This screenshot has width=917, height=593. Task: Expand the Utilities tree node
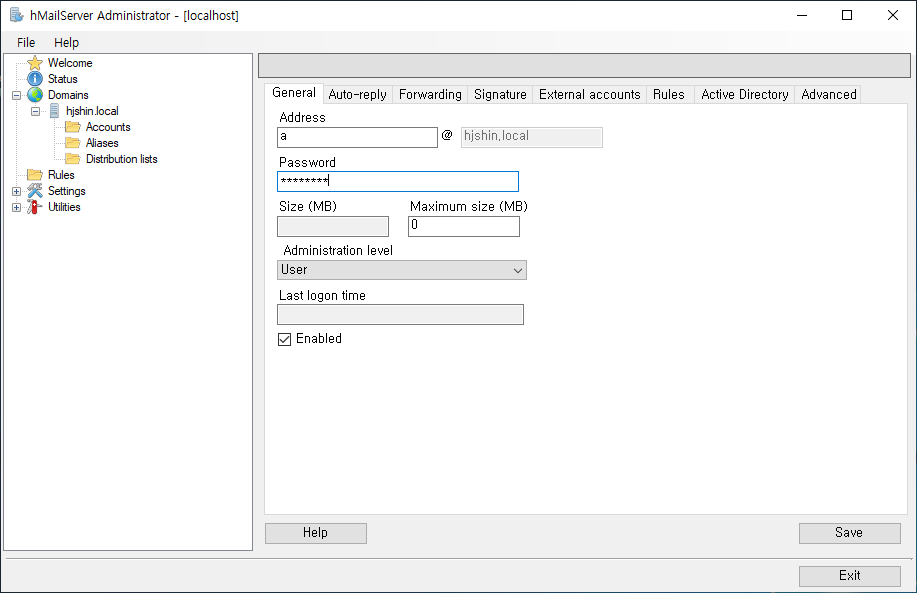coord(16,207)
